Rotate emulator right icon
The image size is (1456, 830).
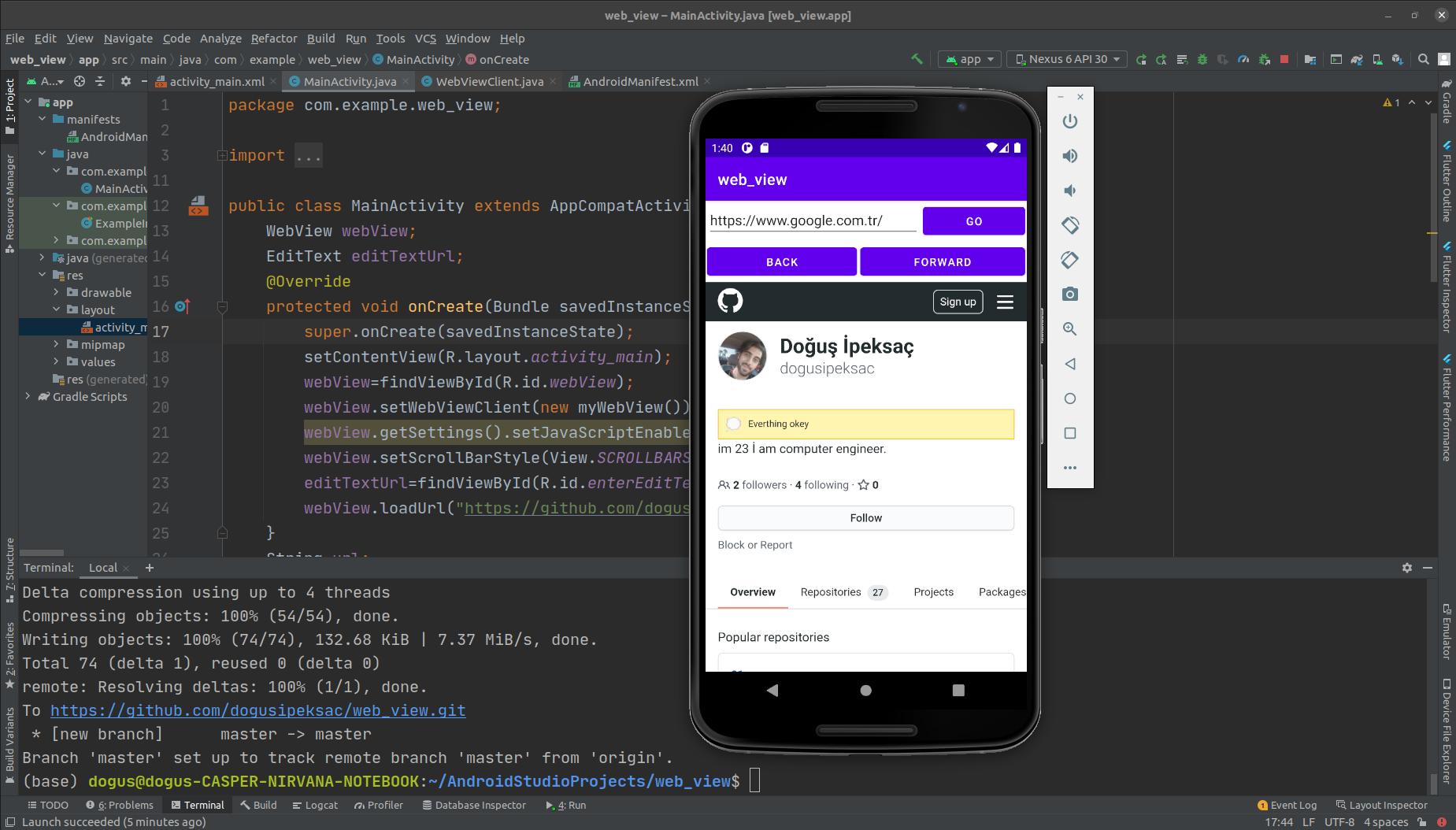(1070, 260)
